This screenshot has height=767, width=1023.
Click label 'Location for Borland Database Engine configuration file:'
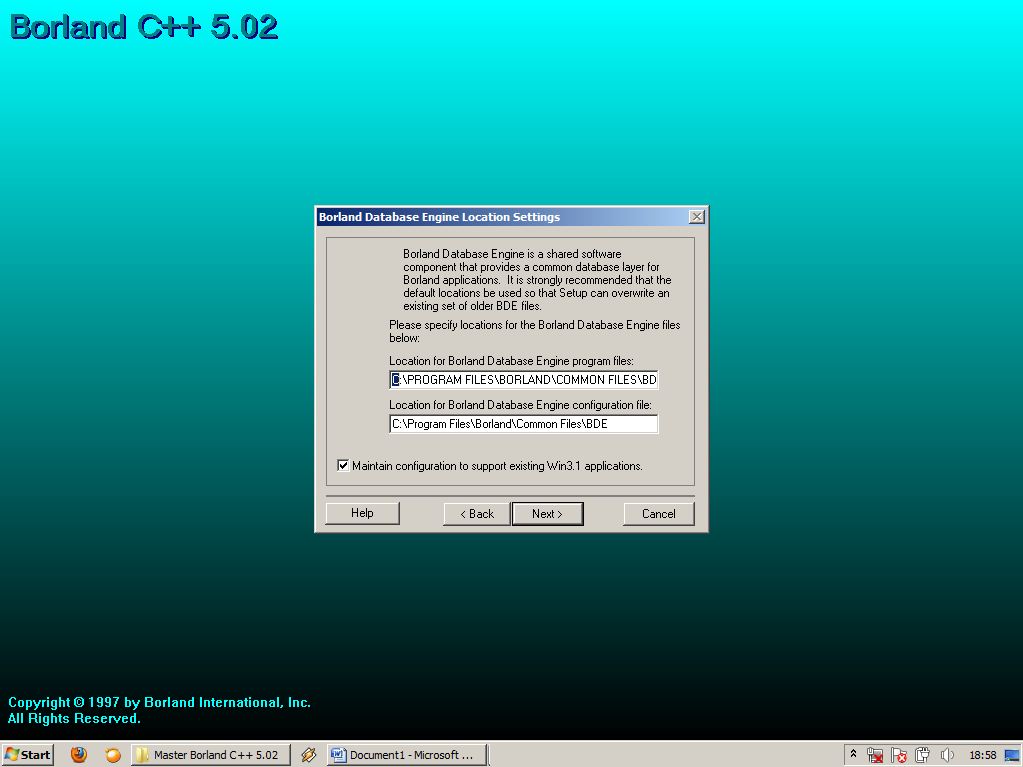coord(521,405)
